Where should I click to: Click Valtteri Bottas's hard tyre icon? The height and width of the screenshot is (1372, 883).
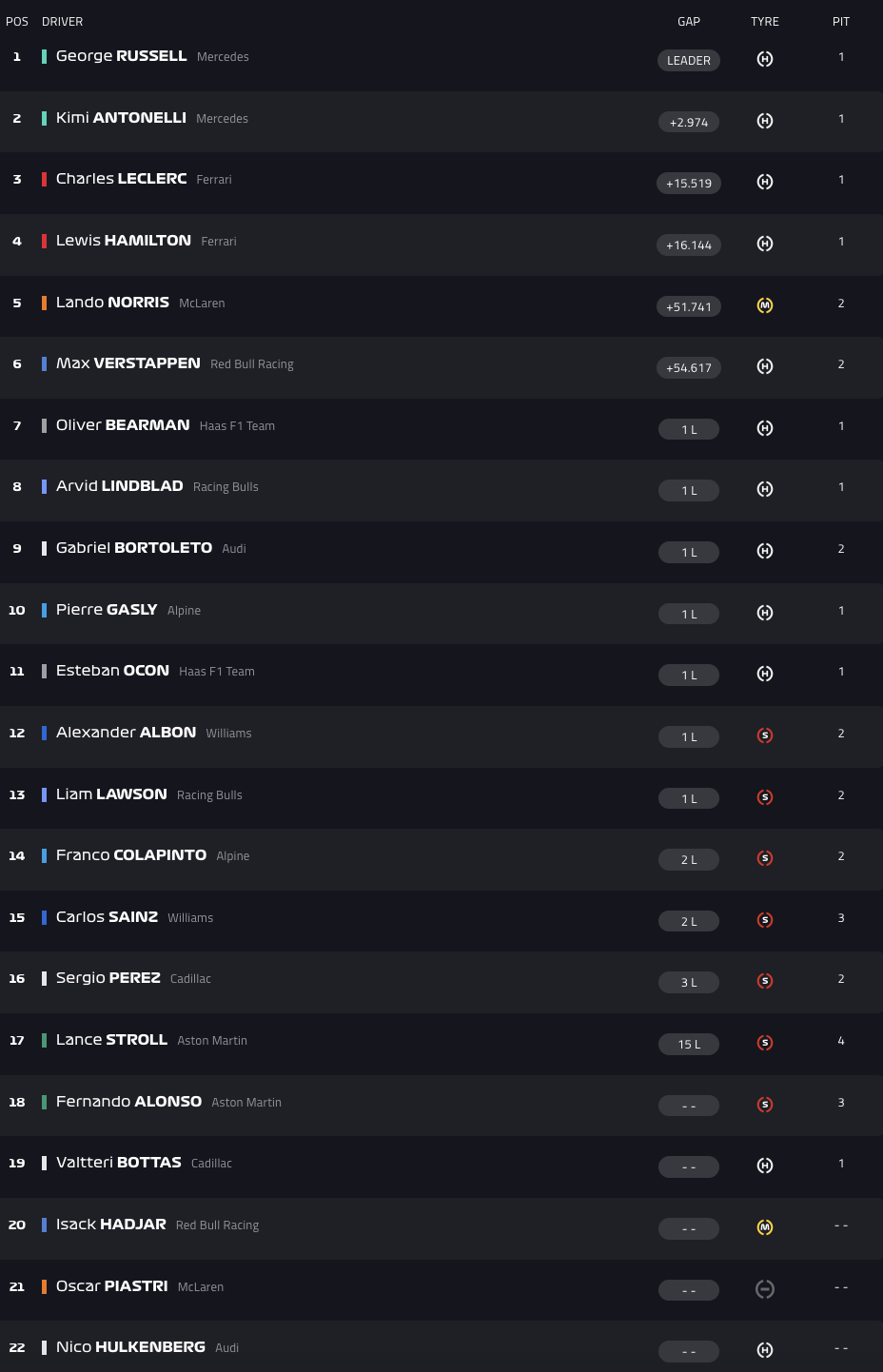point(765,1166)
